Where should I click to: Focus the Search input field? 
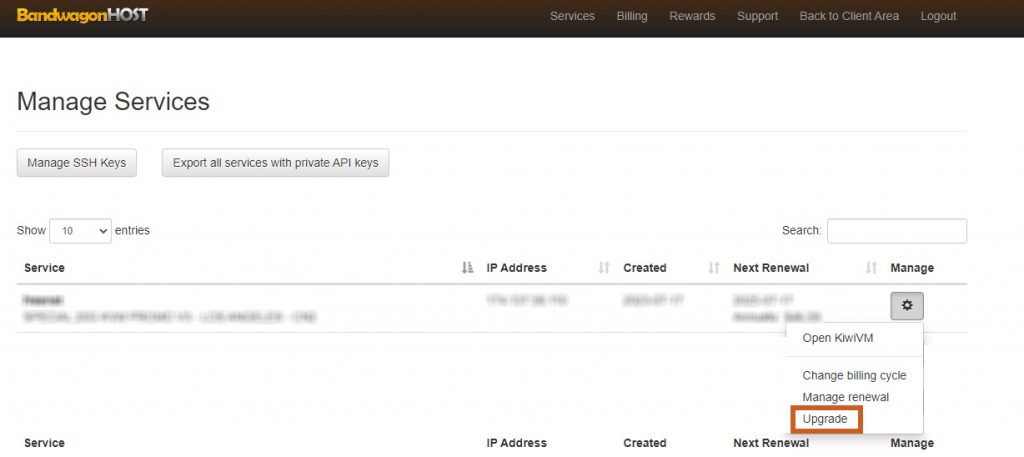(896, 231)
